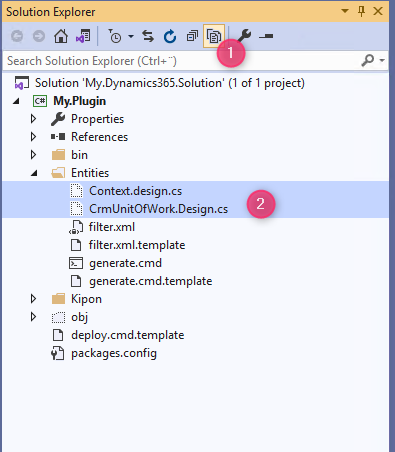
Task: Click the solution node icon
Action: click(x=21, y=83)
